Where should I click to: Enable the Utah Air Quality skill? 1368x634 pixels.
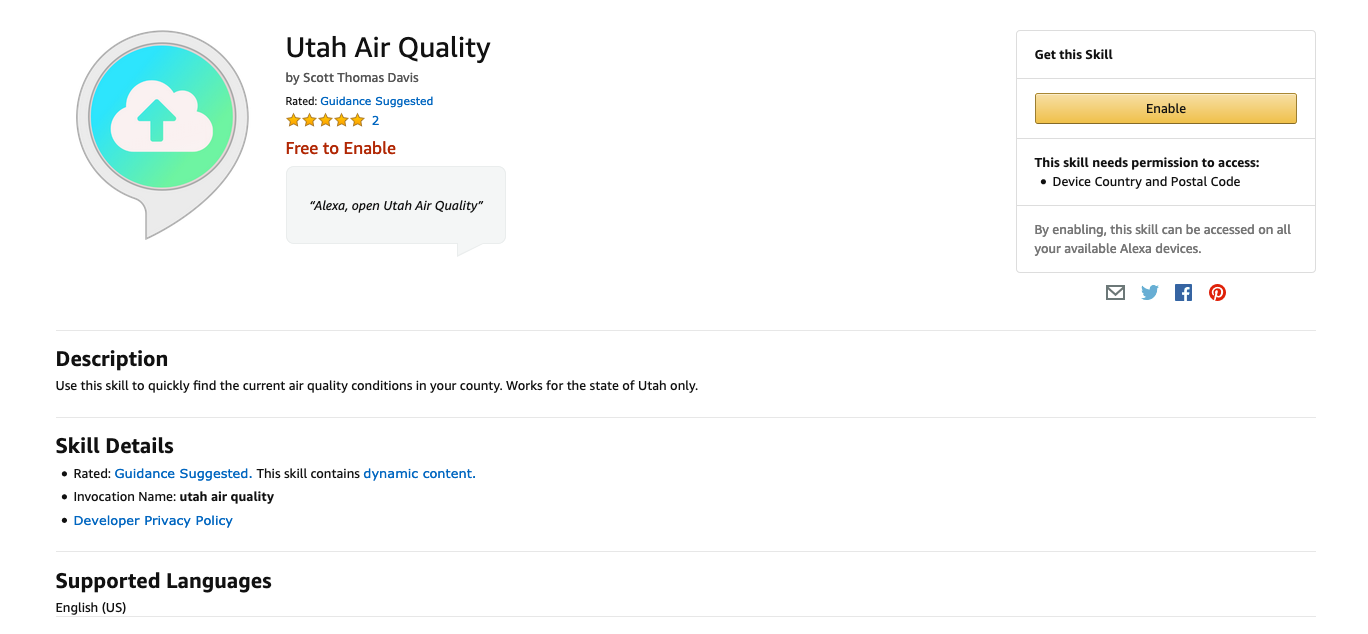(x=1165, y=108)
